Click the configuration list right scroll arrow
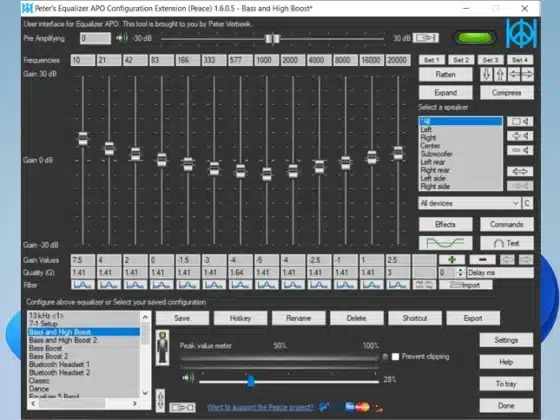Viewport: 560px width, 420px height. (135, 404)
